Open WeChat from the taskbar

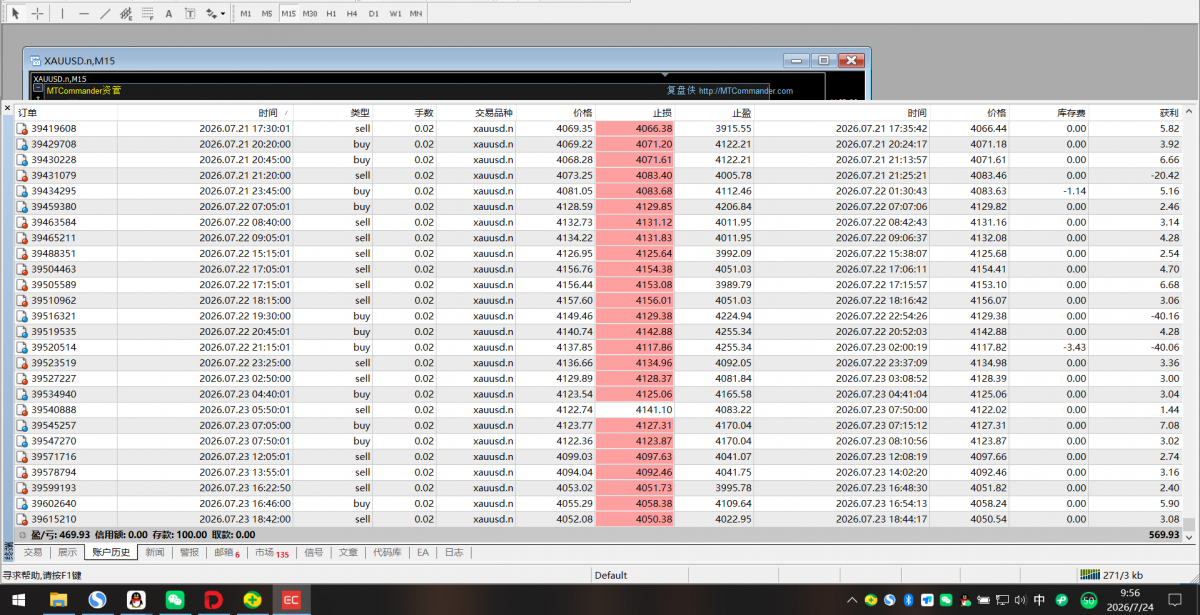point(175,600)
